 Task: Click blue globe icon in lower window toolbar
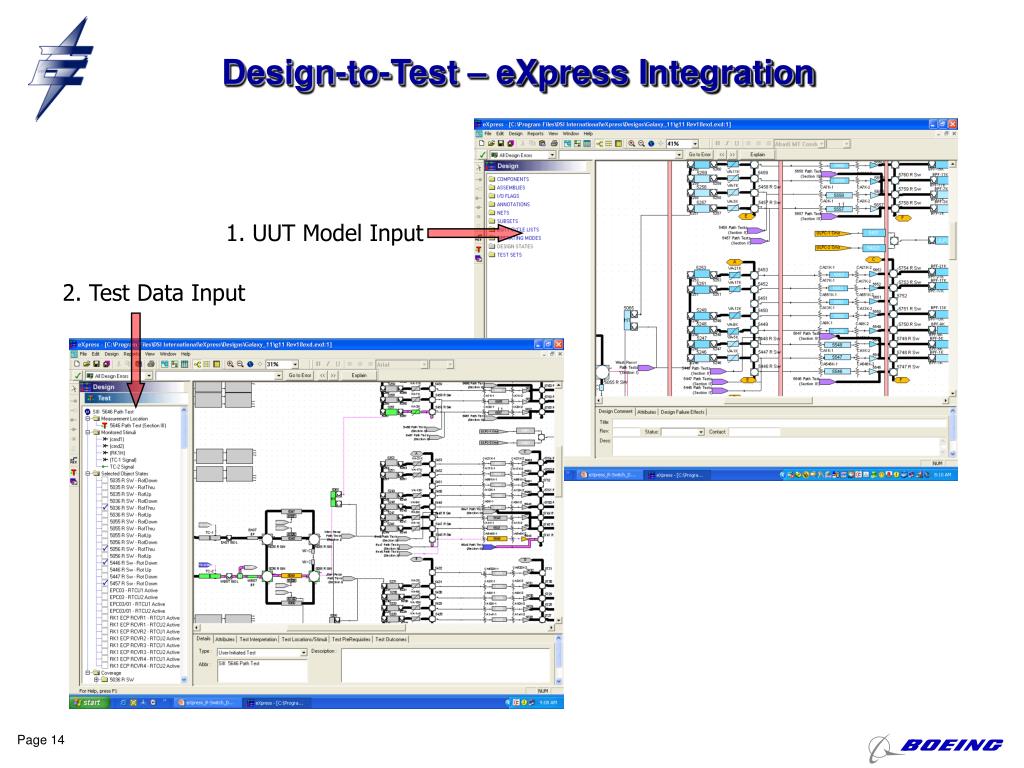click(x=249, y=364)
